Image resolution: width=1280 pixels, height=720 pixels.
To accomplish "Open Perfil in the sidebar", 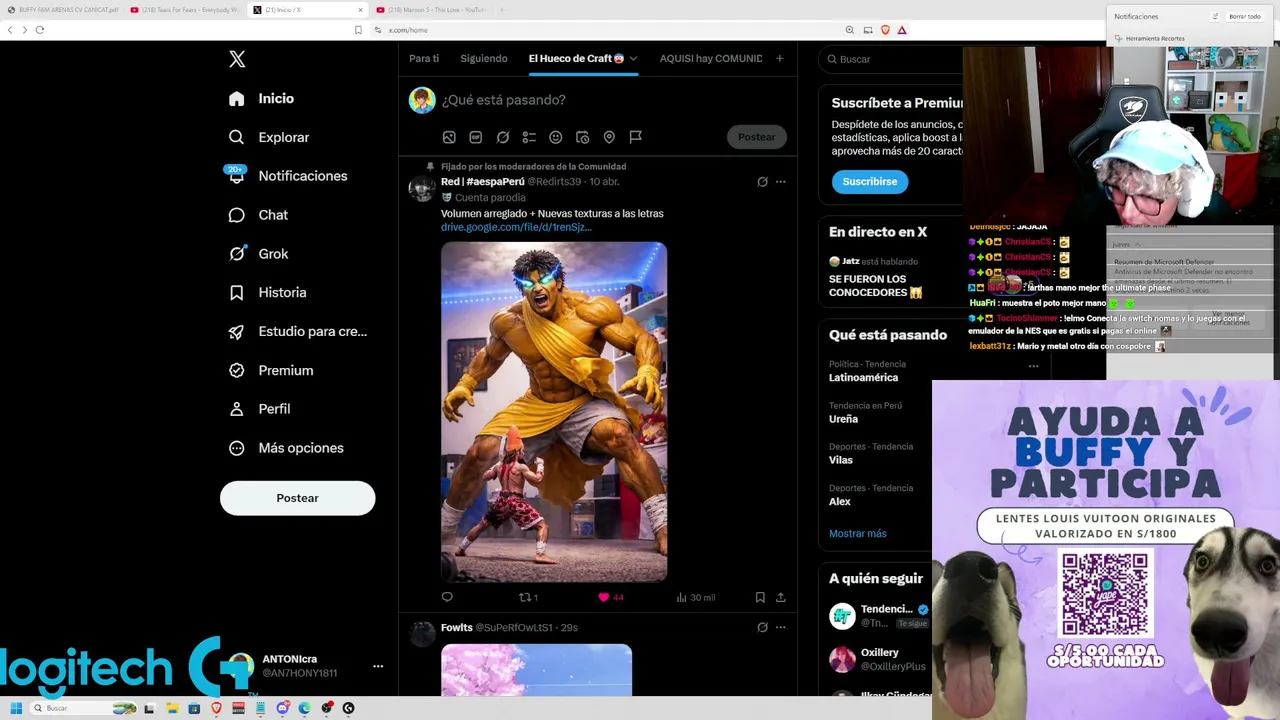I will pyautogui.click(x=259, y=409).
